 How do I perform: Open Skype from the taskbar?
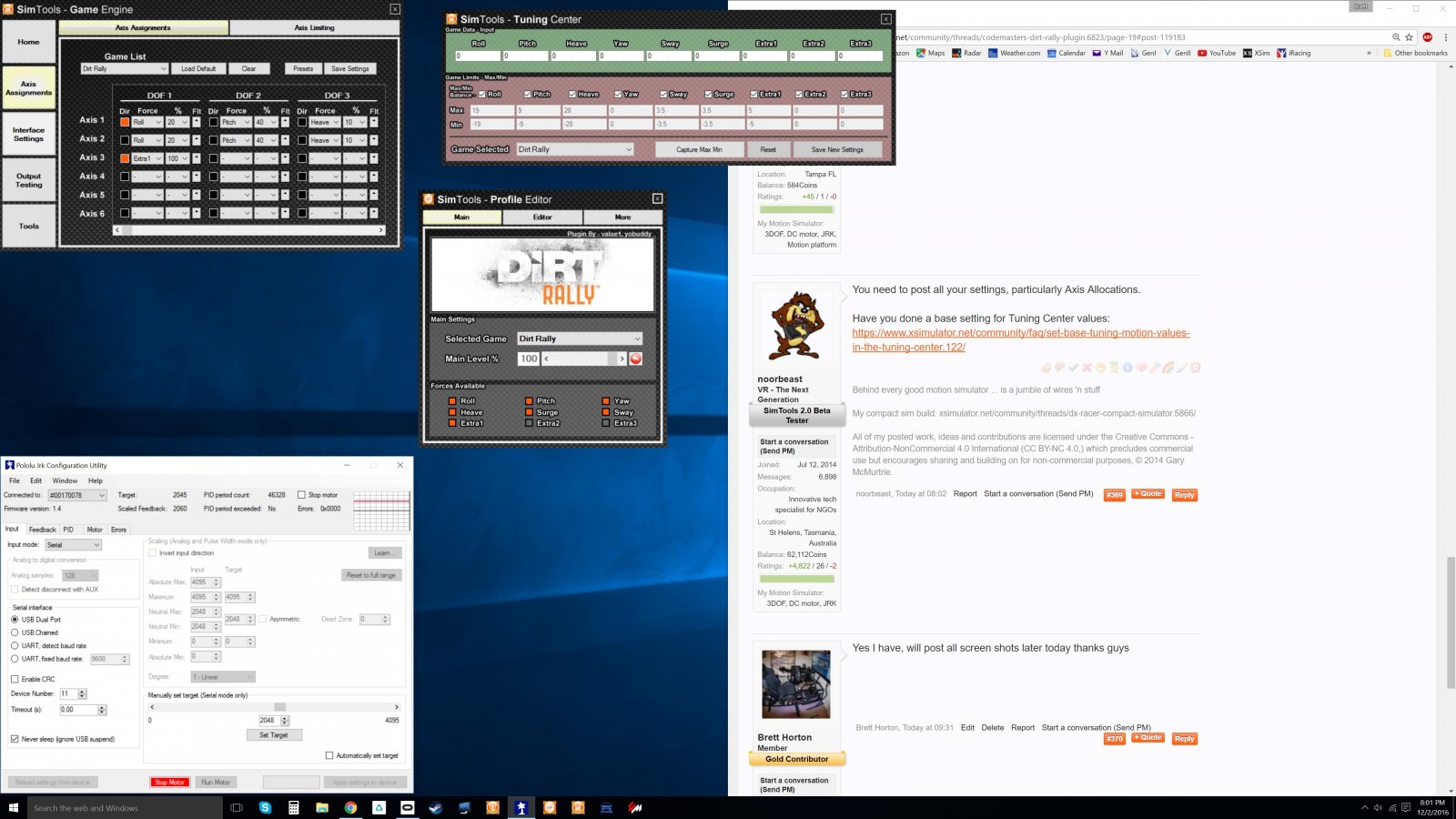[265, 807]
